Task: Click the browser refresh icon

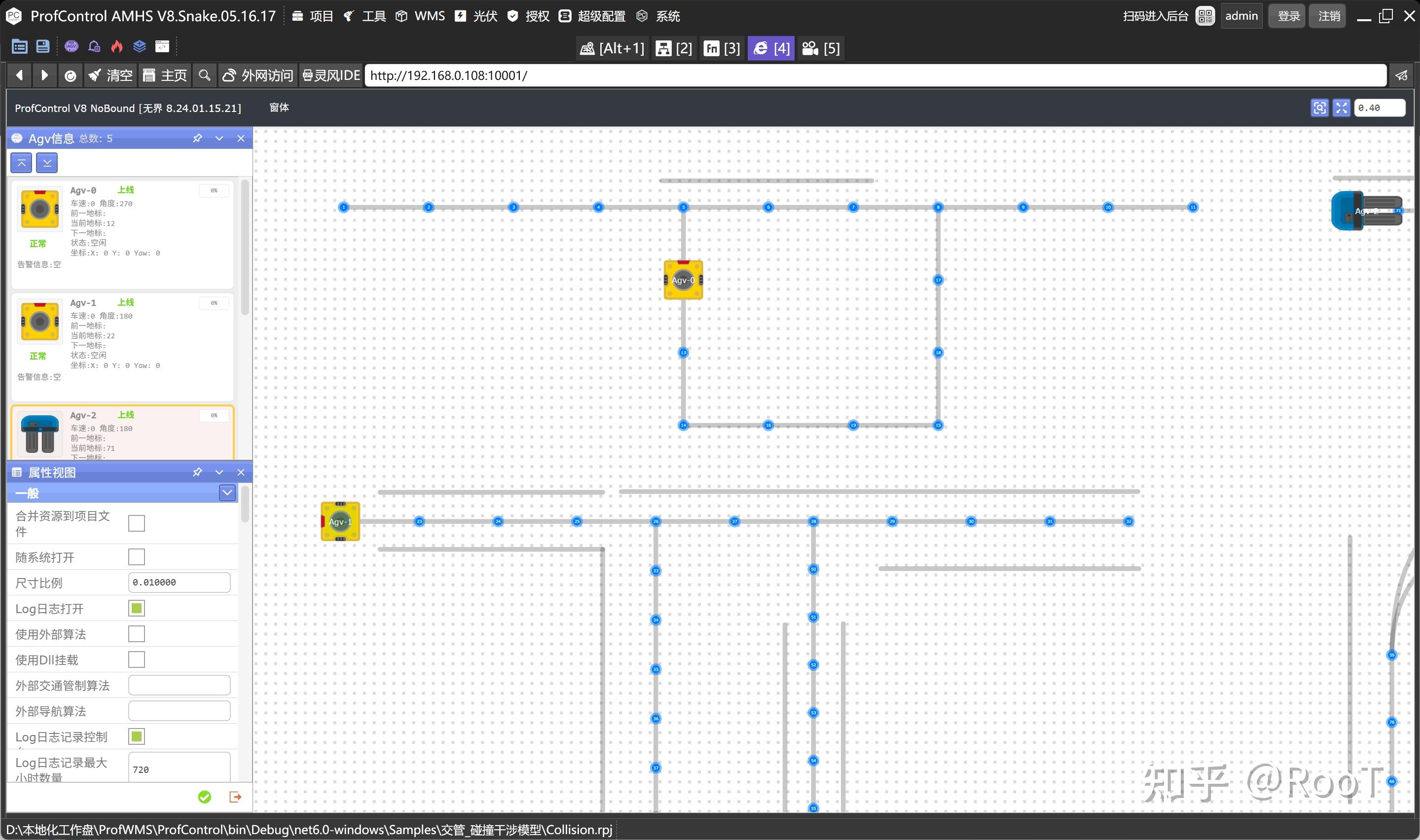Action: [70, 76]
